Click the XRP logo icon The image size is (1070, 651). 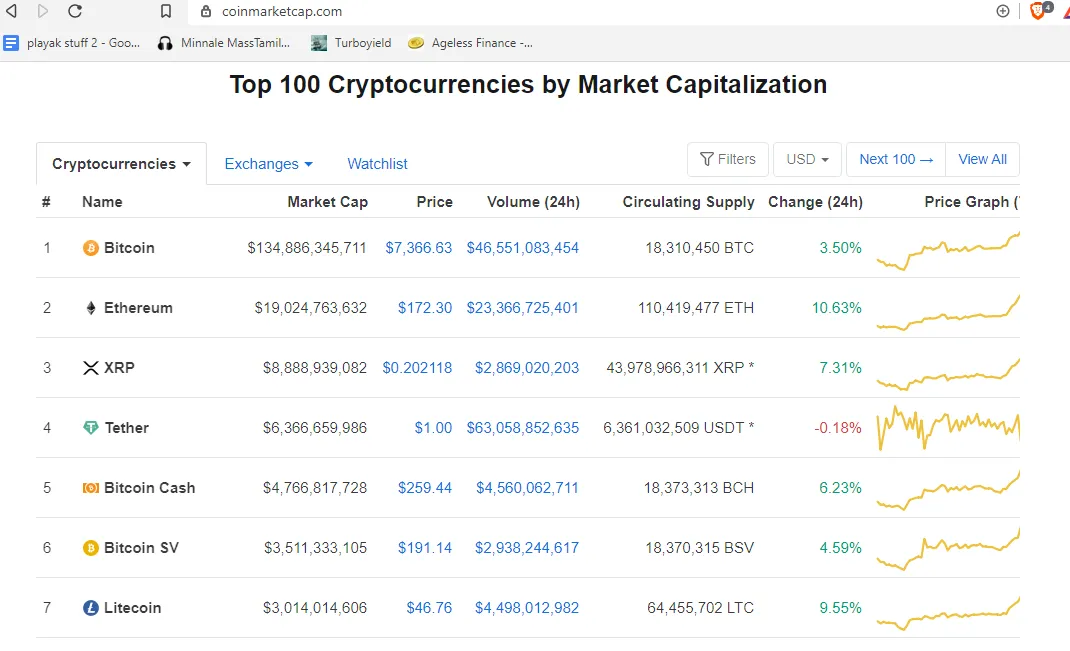91,368
